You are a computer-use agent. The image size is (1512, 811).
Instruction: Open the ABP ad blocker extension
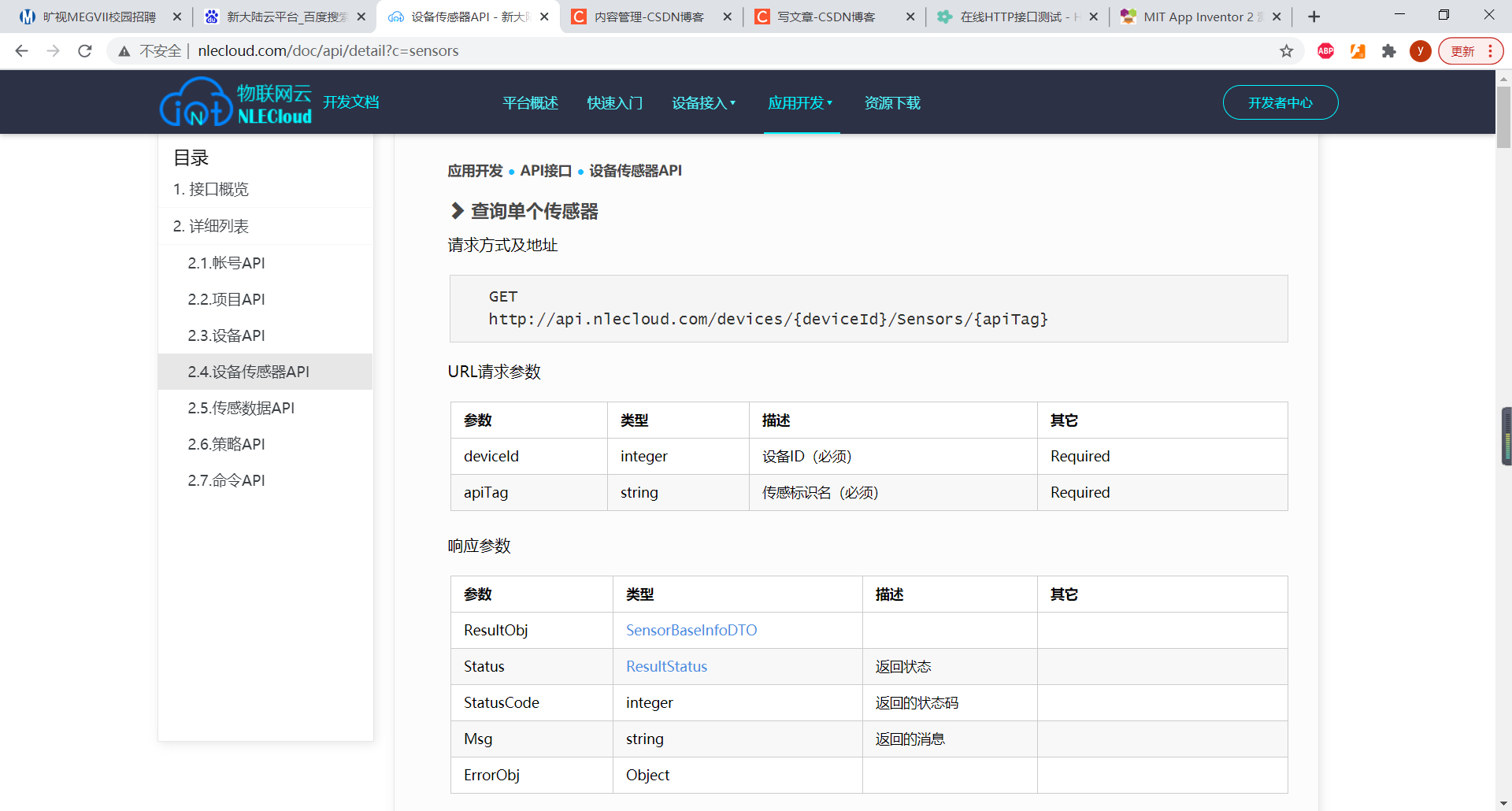[x=1326, y=51]
